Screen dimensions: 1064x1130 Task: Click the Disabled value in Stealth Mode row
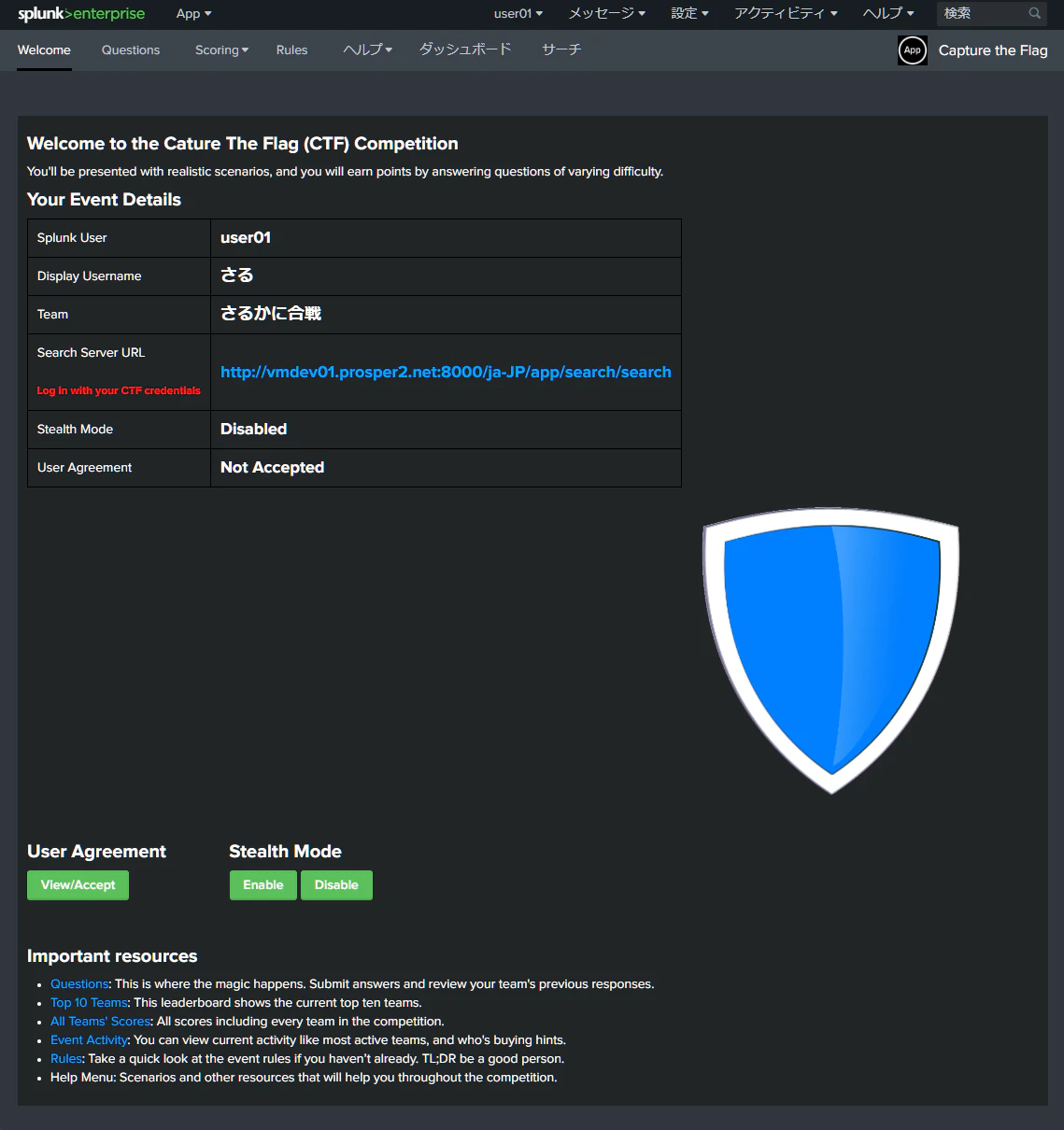point(253,430)
